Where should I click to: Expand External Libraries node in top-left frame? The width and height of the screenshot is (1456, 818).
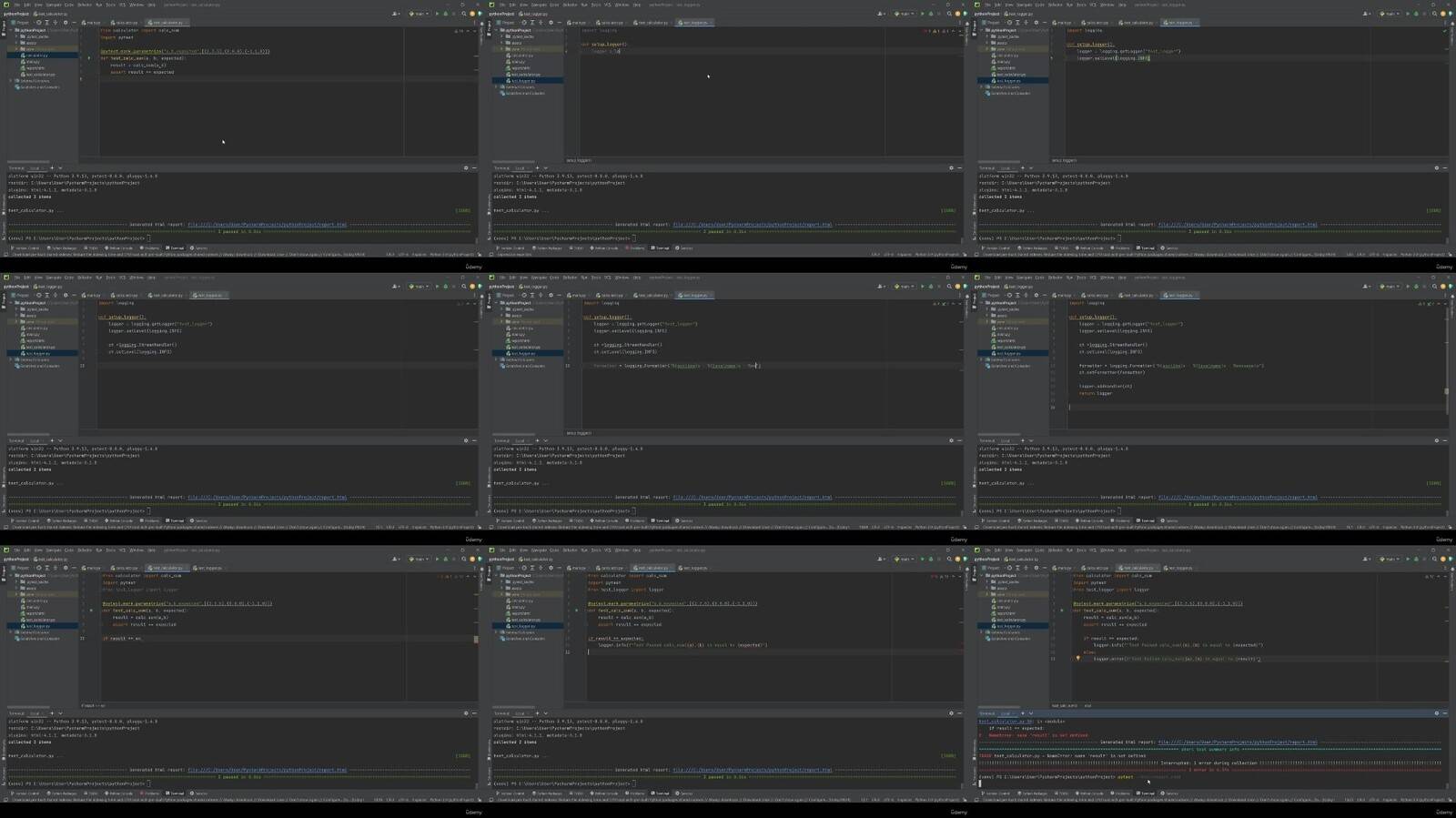click(11, 81)
